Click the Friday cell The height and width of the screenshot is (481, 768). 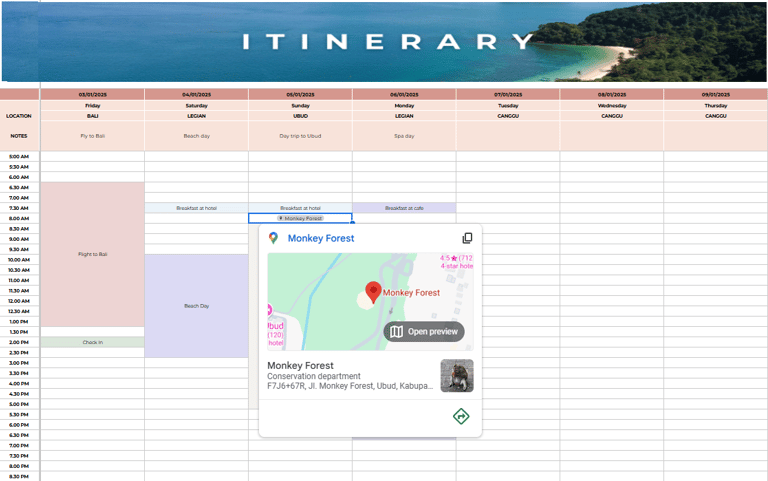pyautogui.click(x=93, y=105)
